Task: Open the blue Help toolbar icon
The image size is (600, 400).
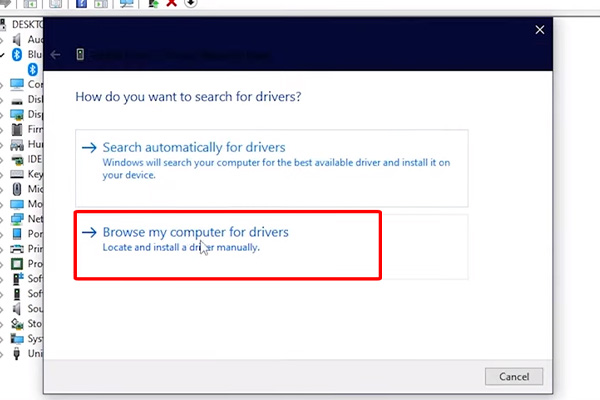Action: point(82,3)
